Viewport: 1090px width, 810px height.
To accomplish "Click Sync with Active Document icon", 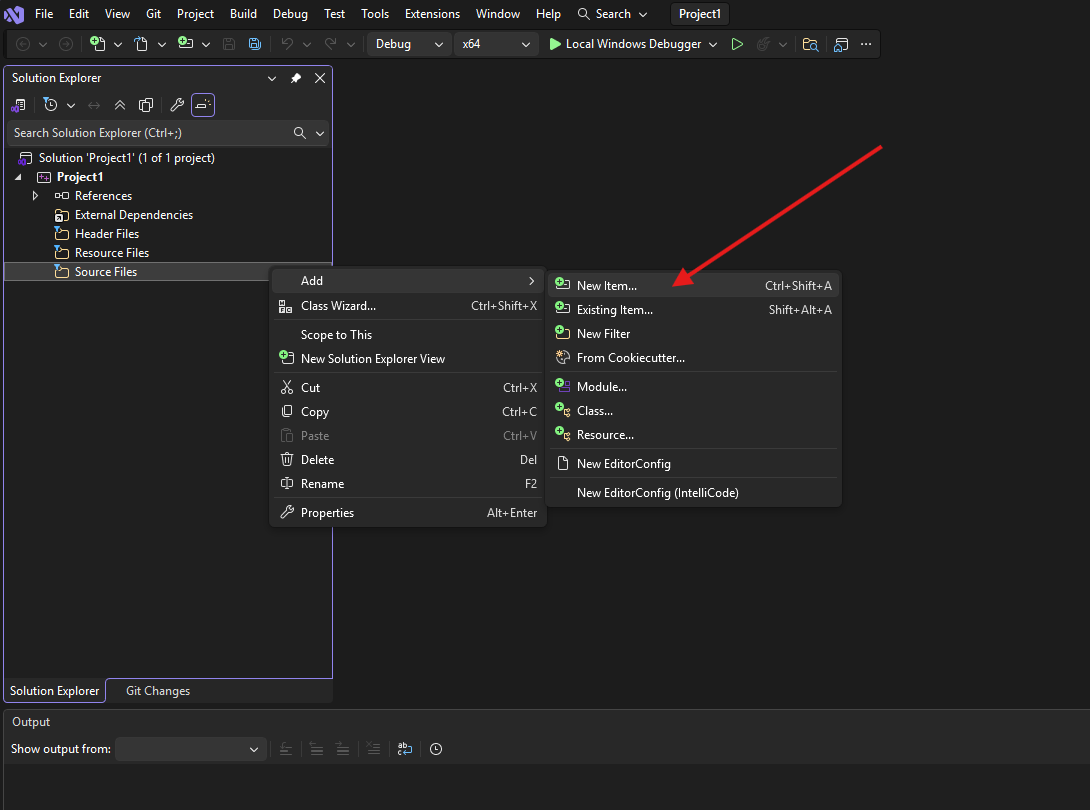I will pos(94,105).
